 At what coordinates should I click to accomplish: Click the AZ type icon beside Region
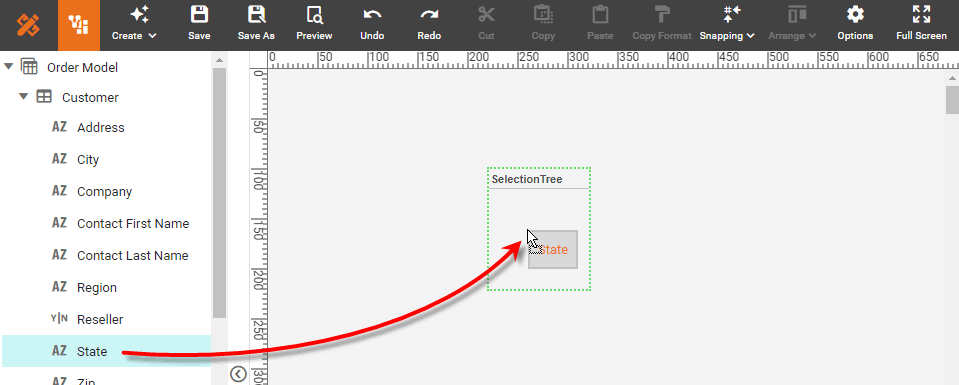click(x=59, y=286)
